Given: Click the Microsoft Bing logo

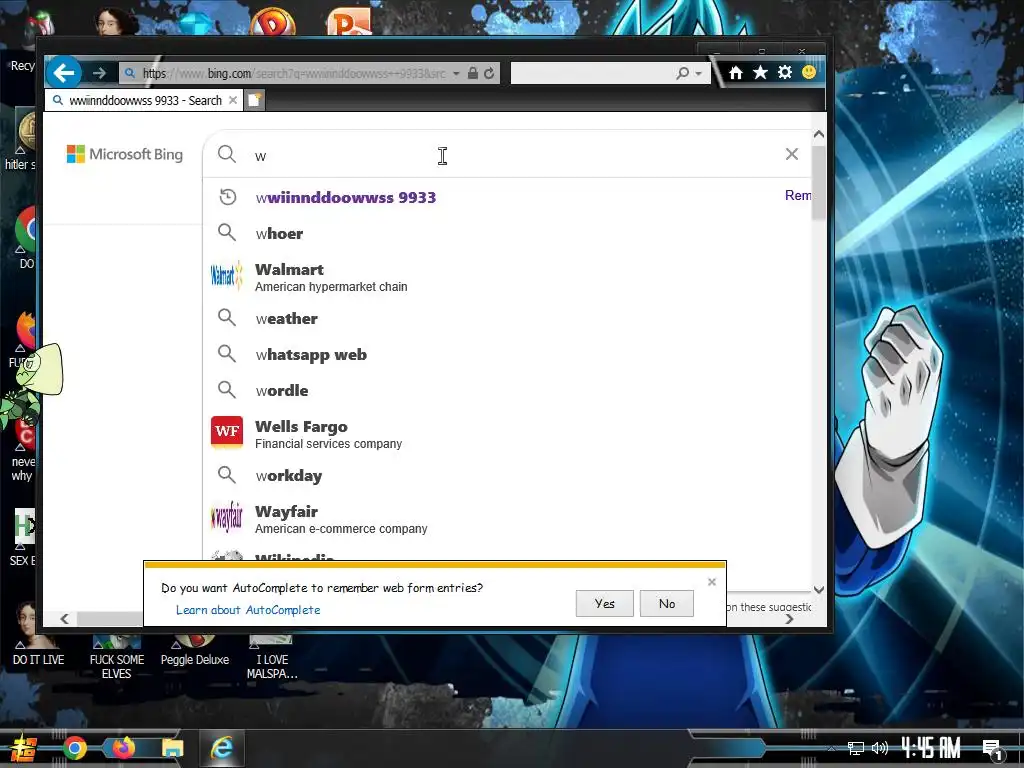Looking at the screenshot, I should (125, 154).
